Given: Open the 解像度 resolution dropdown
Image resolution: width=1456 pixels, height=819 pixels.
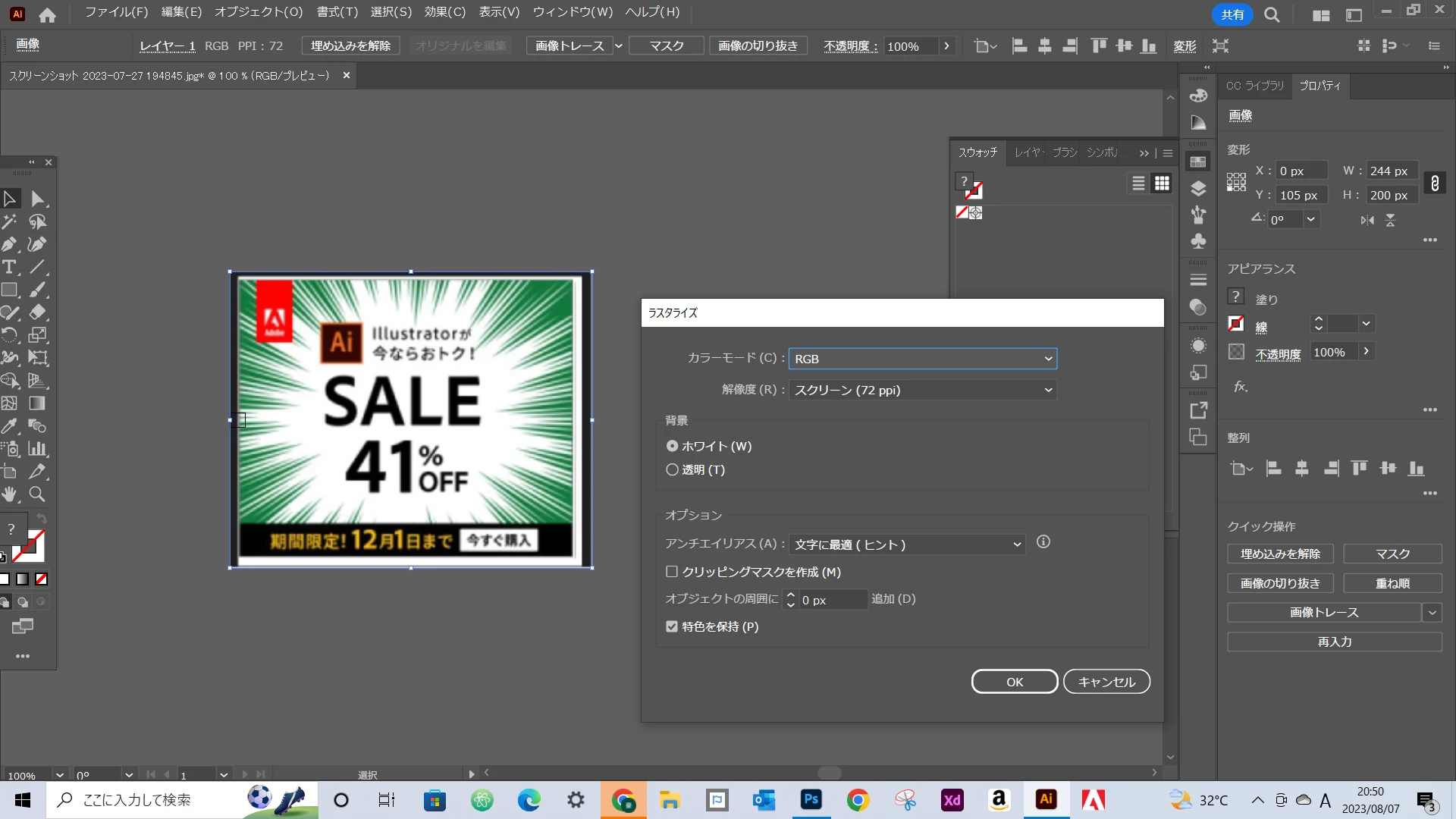Looking at the screenshot, I should (x=922, y=390).
